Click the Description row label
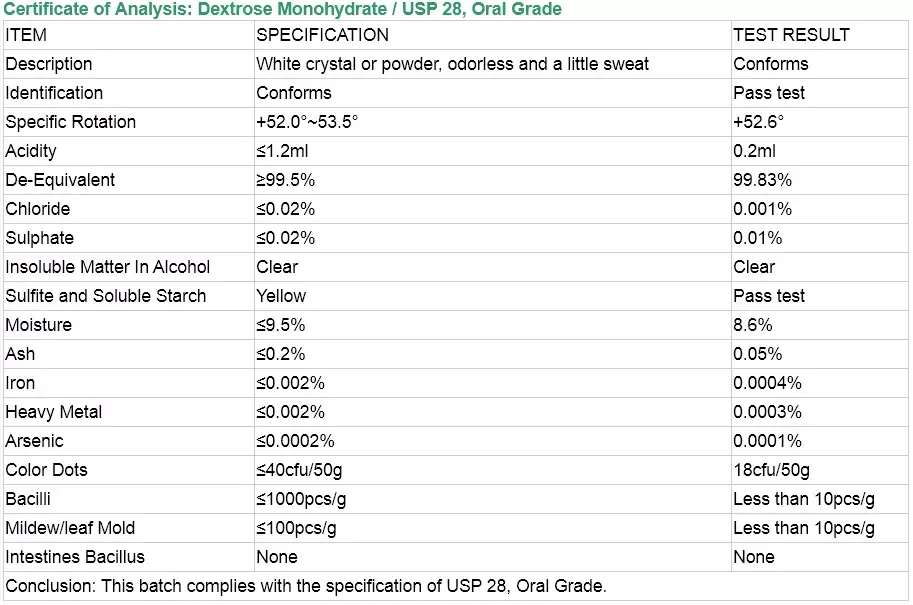The height and width of the screenshot is (605, 913). point(49,64)
